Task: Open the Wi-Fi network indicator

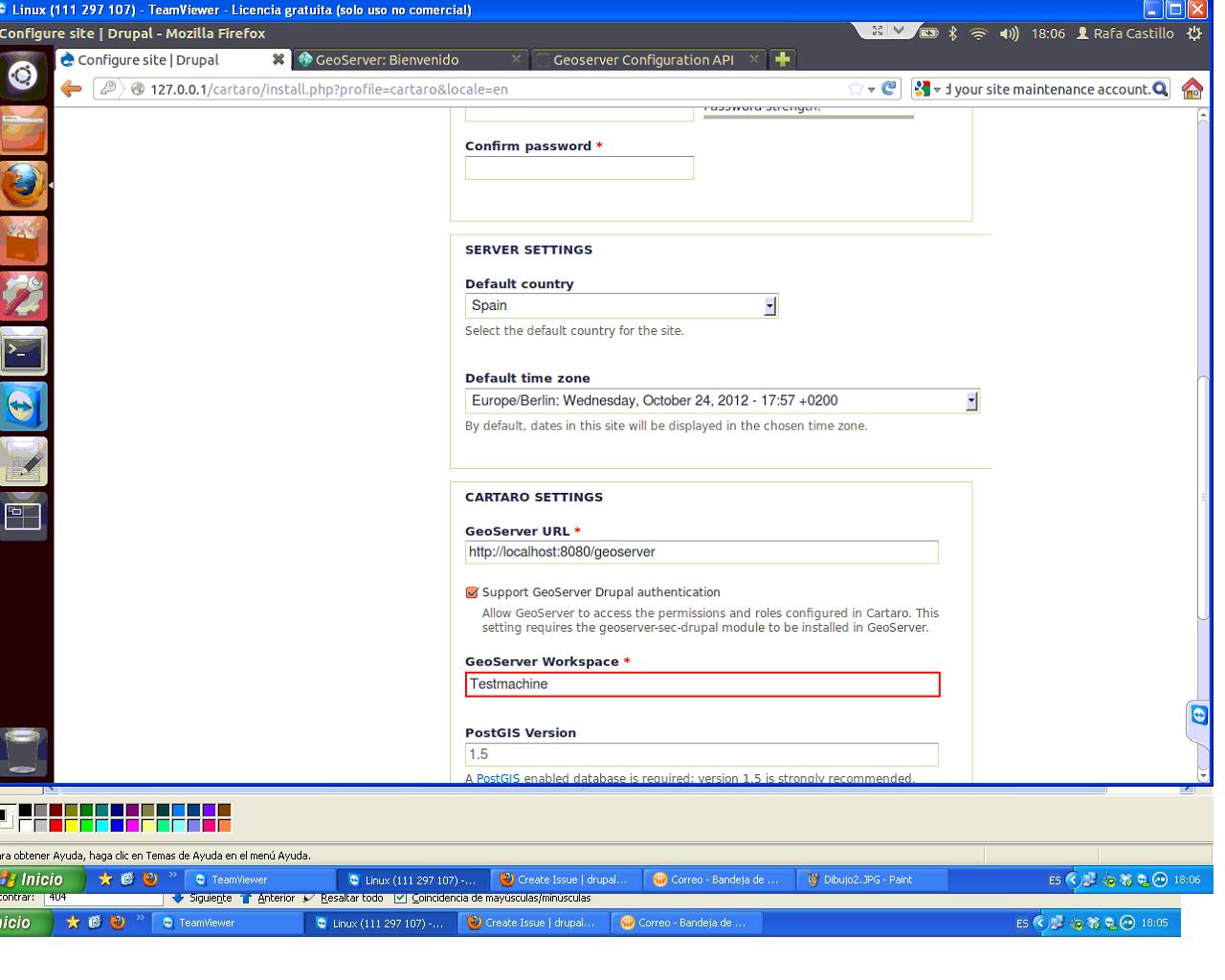Action: pos(978,33)
